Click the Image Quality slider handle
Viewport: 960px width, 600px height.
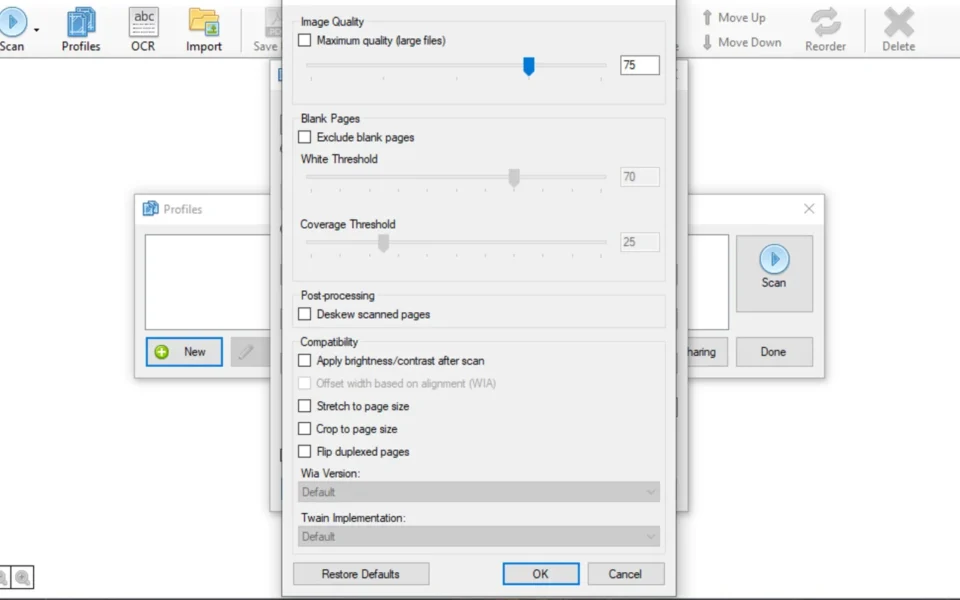pos(529,66)
